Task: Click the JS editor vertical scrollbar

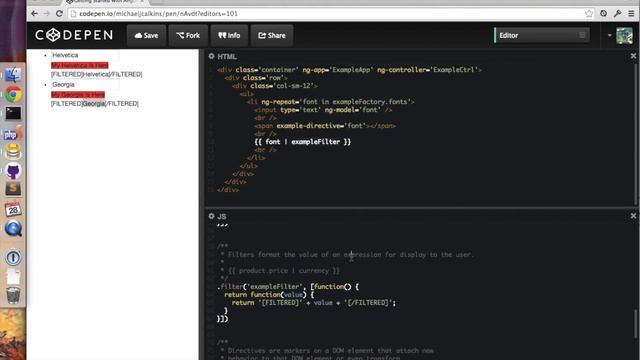Action: [x=635, y=324]
